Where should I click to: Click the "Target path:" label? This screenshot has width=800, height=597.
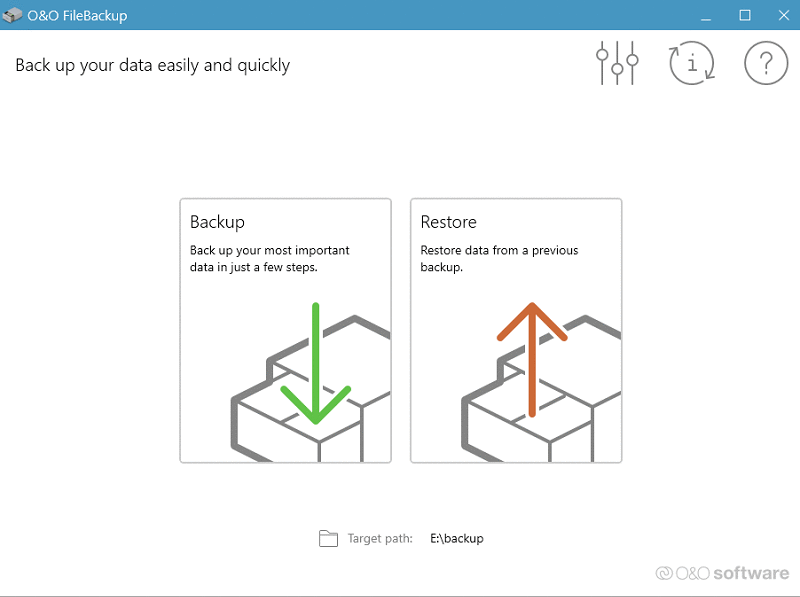[380, 539]
